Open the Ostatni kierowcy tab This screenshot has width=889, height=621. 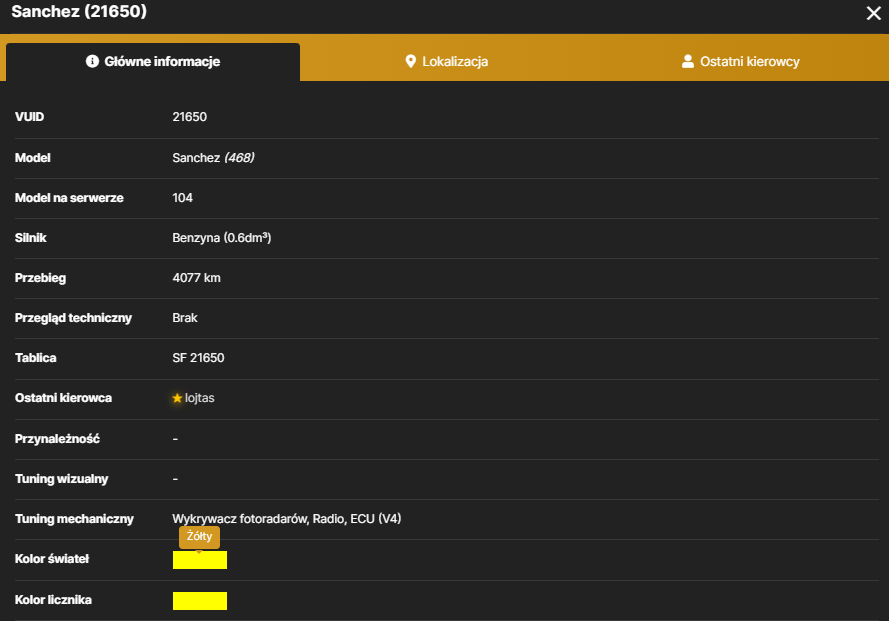[x=740, y=61]
